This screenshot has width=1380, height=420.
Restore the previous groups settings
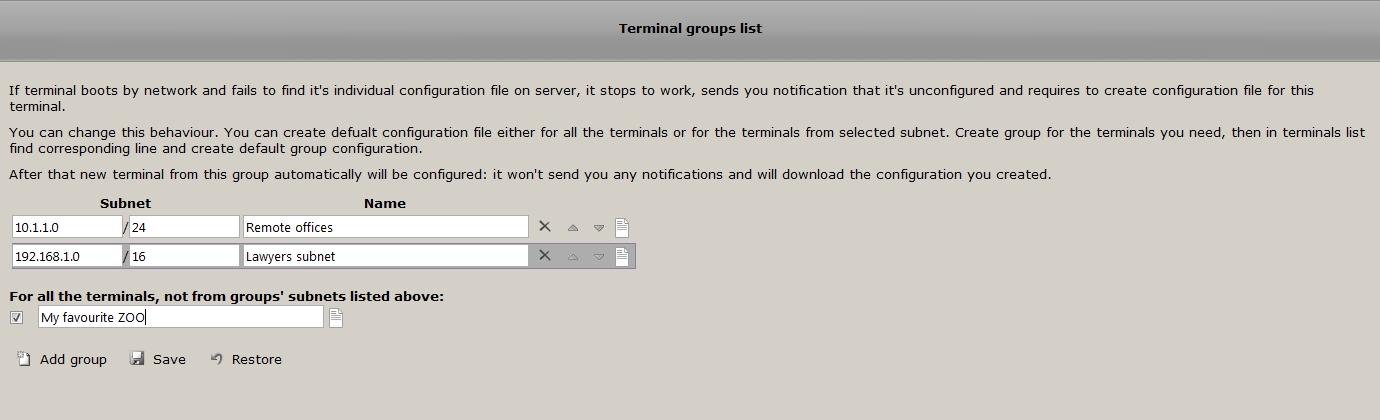coord(246,359)
